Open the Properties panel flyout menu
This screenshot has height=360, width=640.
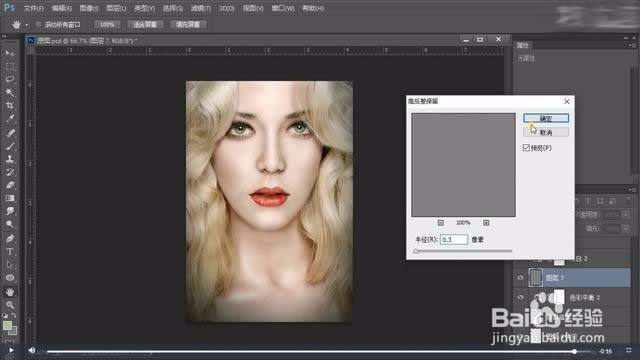633,45
